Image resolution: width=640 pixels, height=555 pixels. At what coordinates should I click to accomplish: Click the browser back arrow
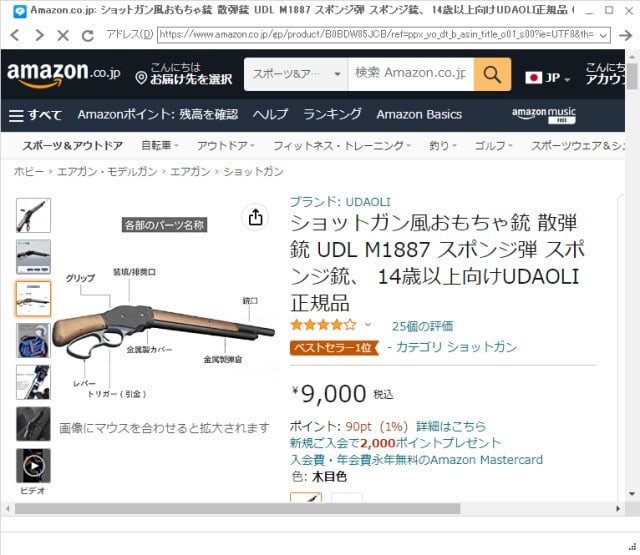click(15, 36)
